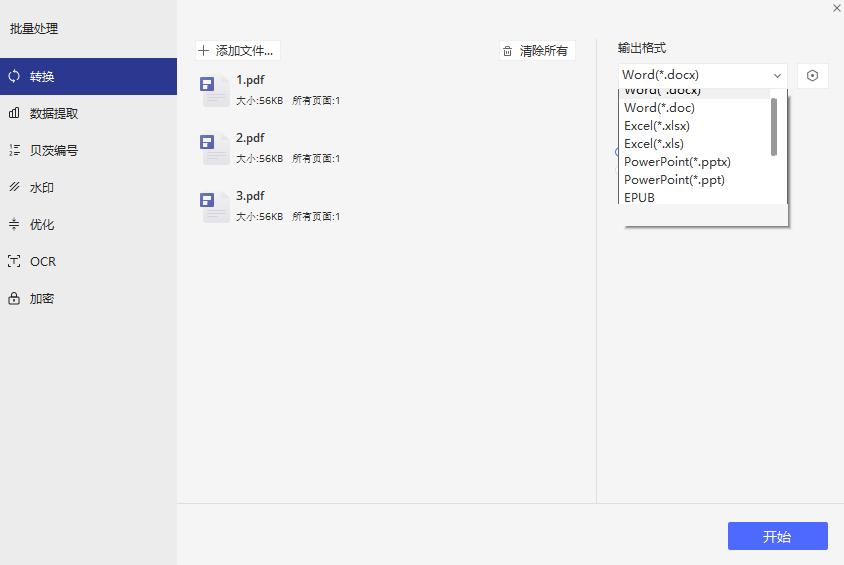The image size is (844, 565).
Task: Go to the 水印 watermark section
Action: pos(88,187)
